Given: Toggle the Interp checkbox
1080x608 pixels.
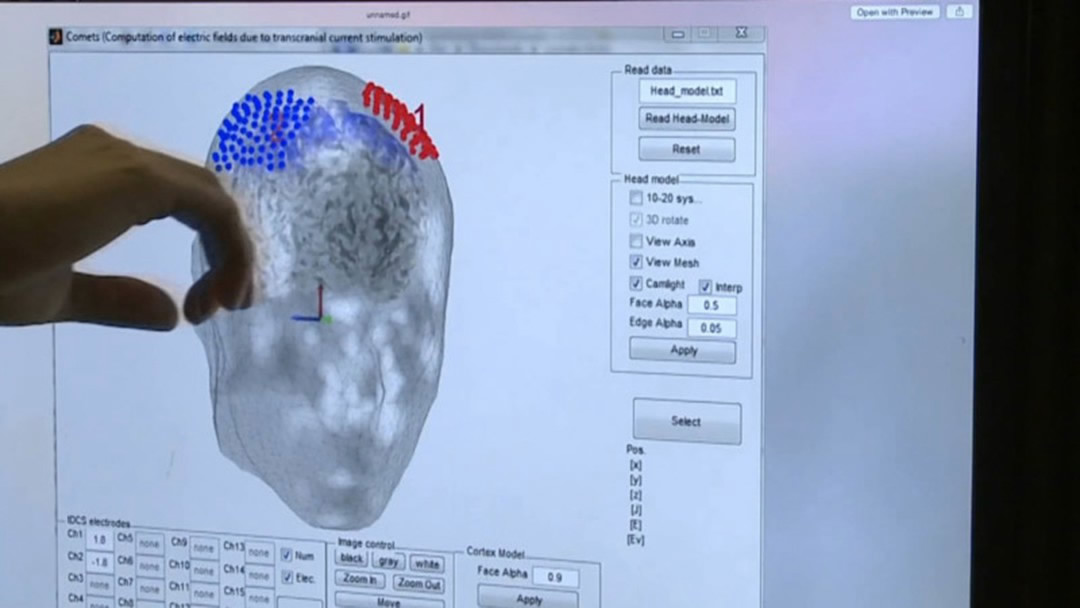Looking at the screenshot, I should [x=705, y=287].
